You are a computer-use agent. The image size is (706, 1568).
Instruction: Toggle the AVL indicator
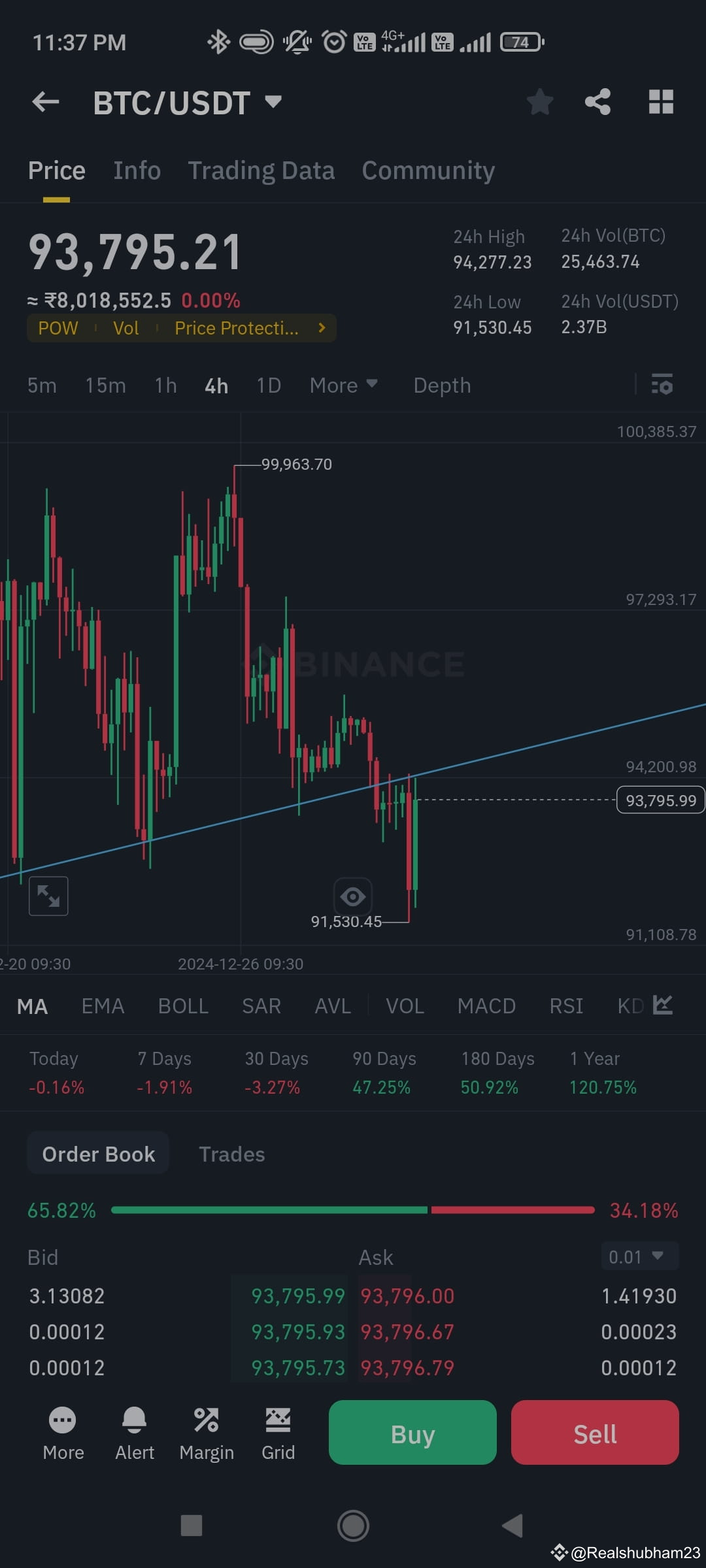point(333,1006)
